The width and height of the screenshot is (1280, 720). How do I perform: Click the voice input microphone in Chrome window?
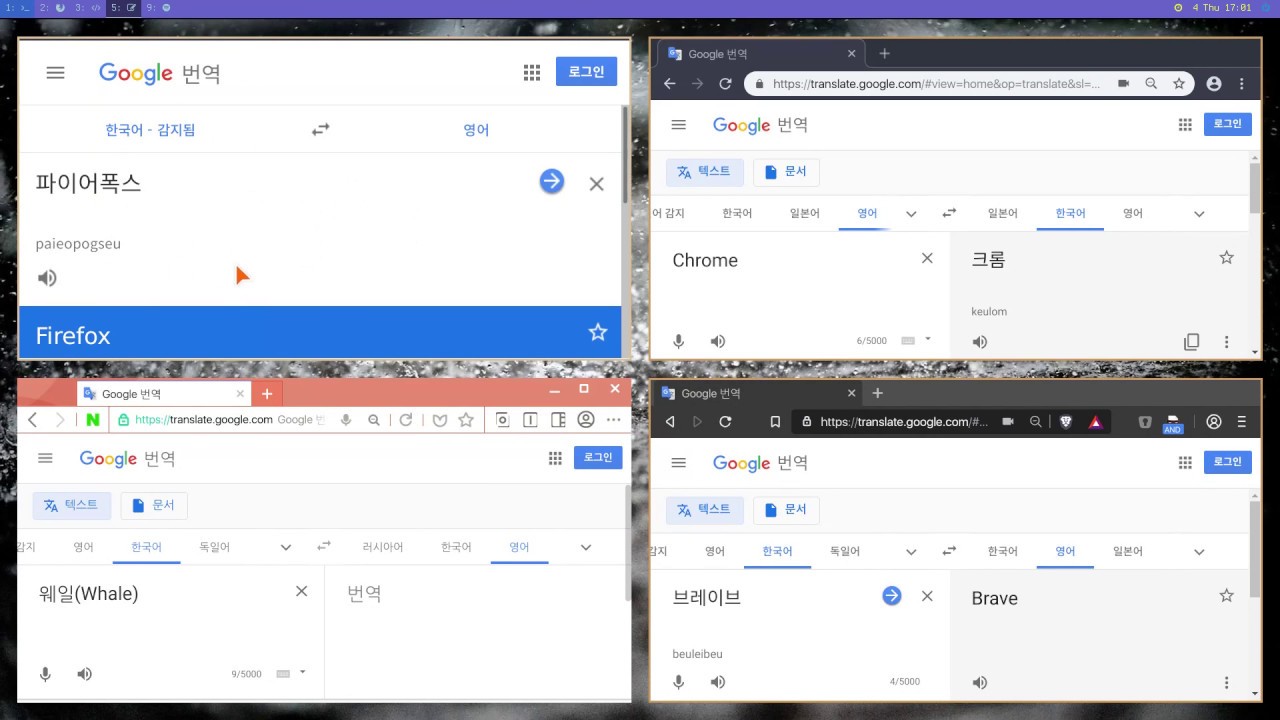678,342
